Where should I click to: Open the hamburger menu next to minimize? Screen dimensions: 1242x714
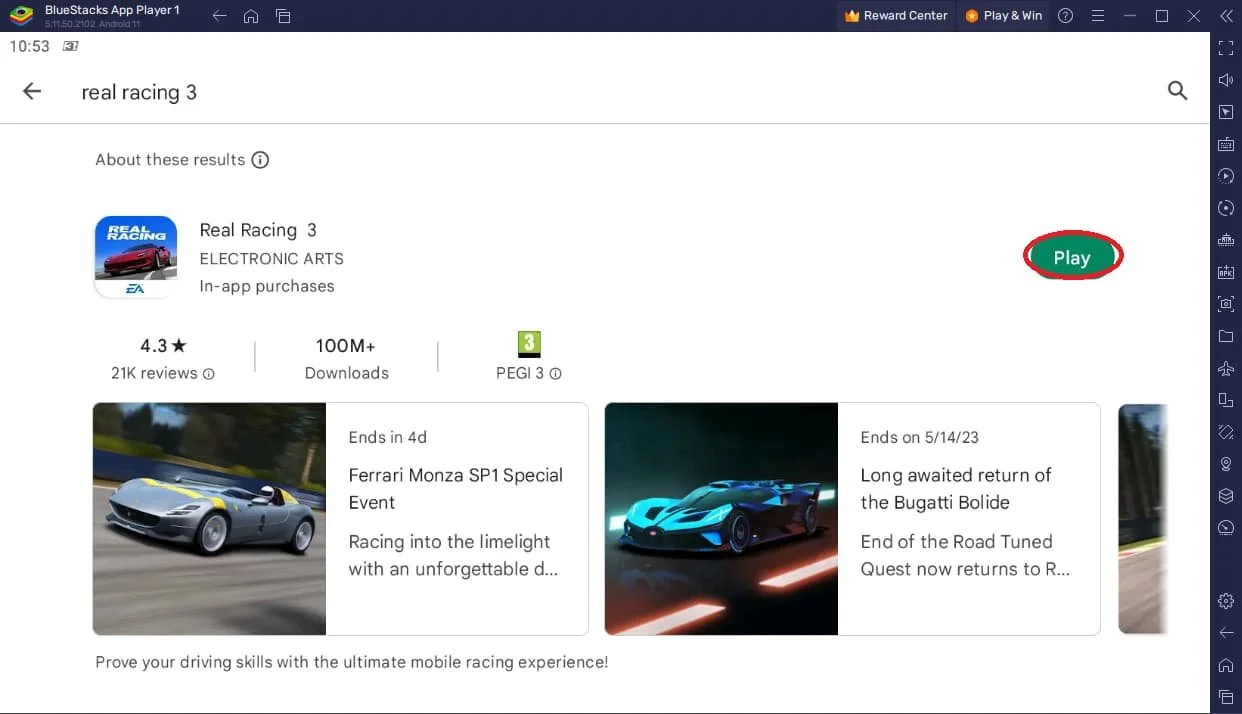click(1098, 15)
